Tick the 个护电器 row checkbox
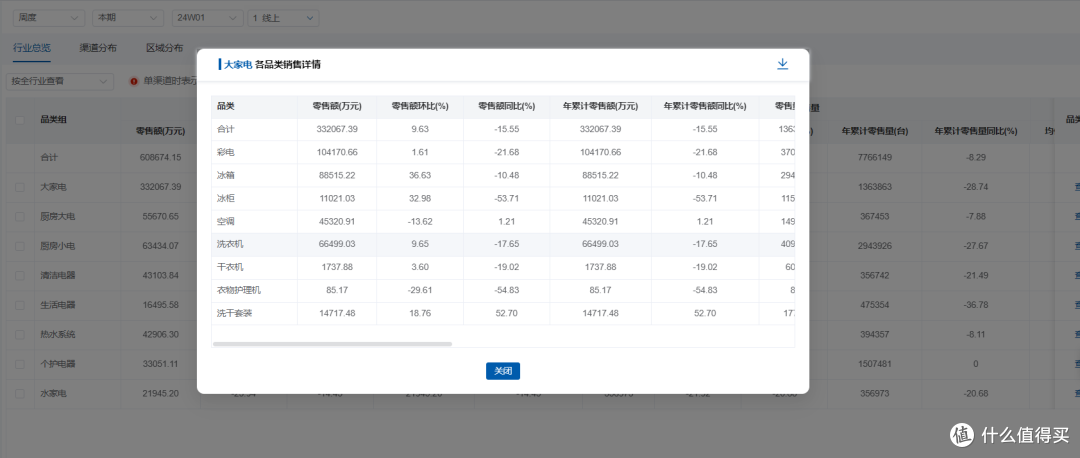The image size is (1080, 458). 19,364
